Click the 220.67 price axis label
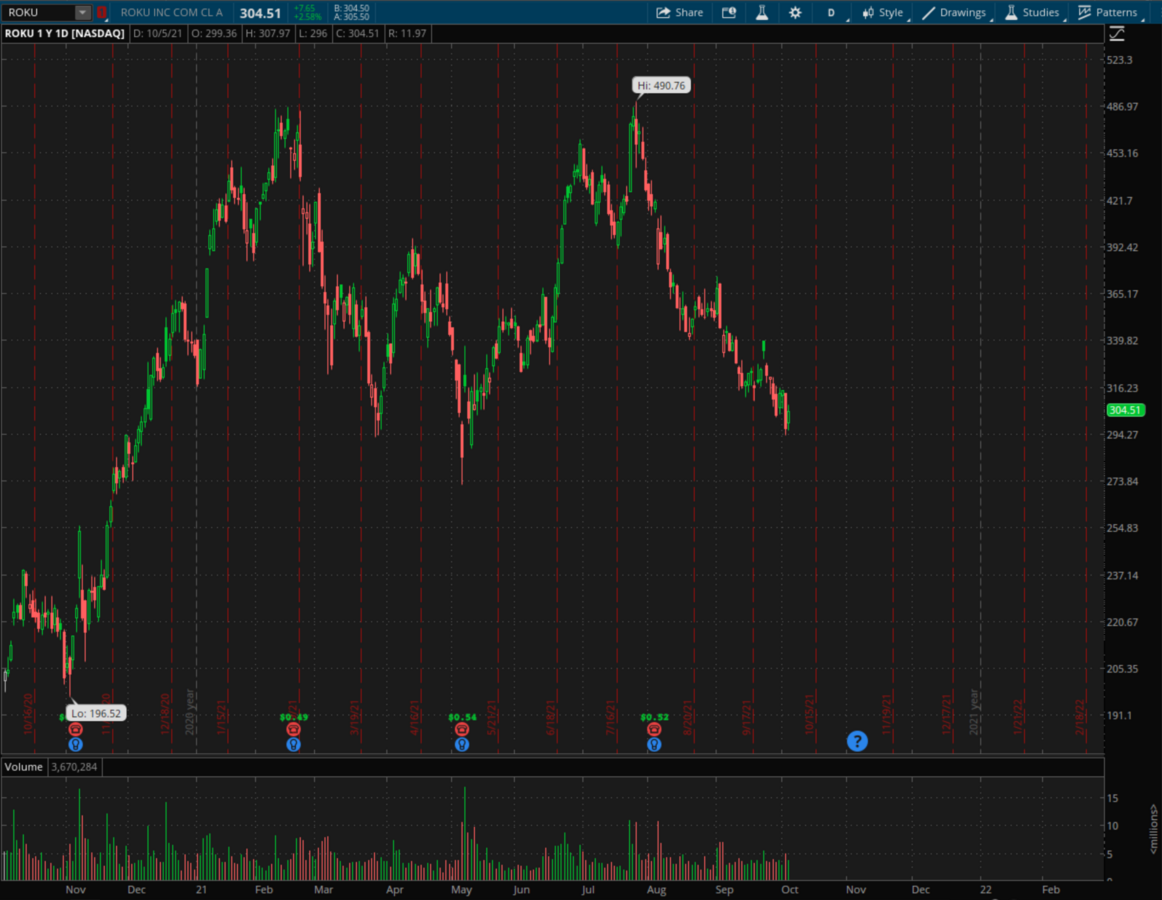The width and height of the screenshot is (1162, 900). click(x=1122, y=622)
